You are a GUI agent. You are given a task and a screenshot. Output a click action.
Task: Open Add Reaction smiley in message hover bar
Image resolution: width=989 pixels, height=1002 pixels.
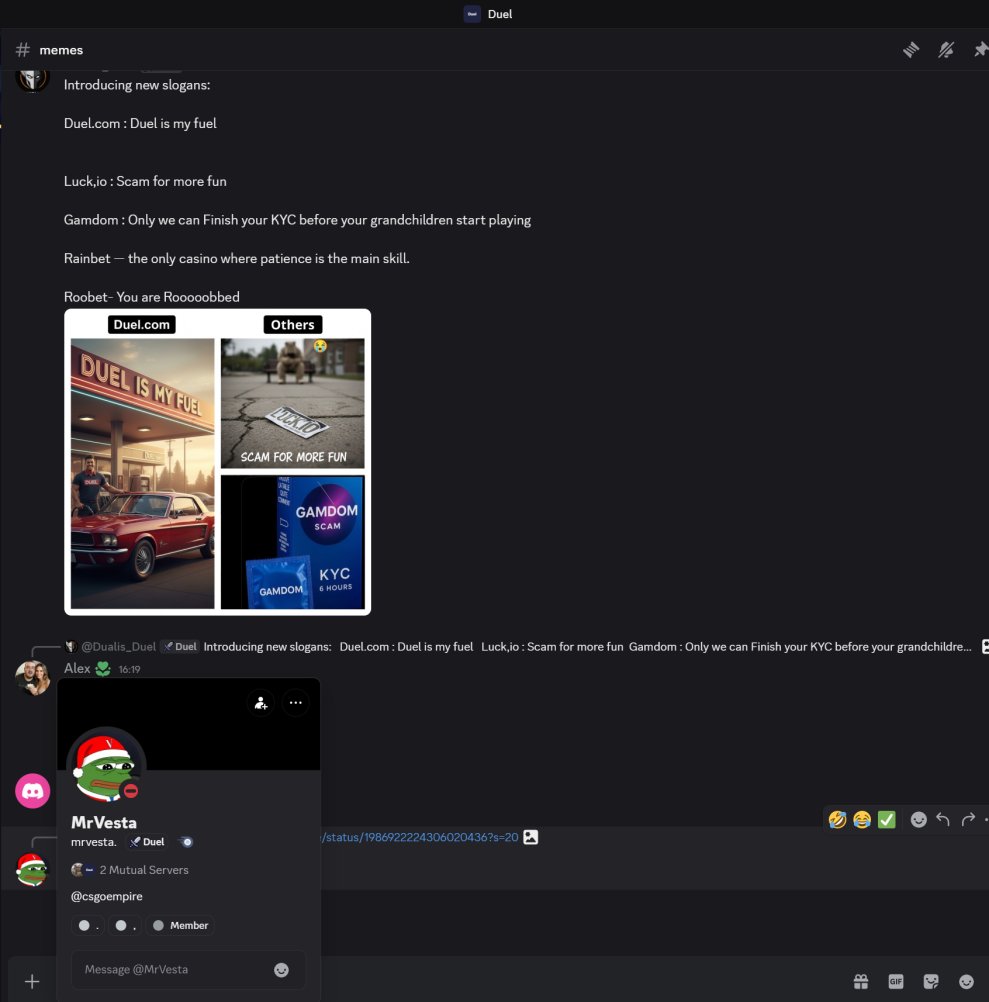point(918,819)
